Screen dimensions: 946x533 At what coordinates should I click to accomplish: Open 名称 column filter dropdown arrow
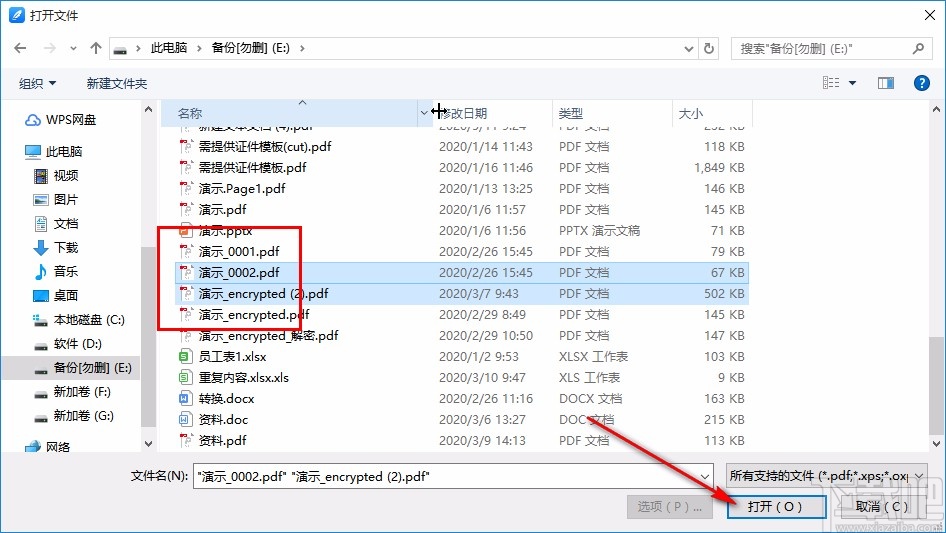point(424,113)
